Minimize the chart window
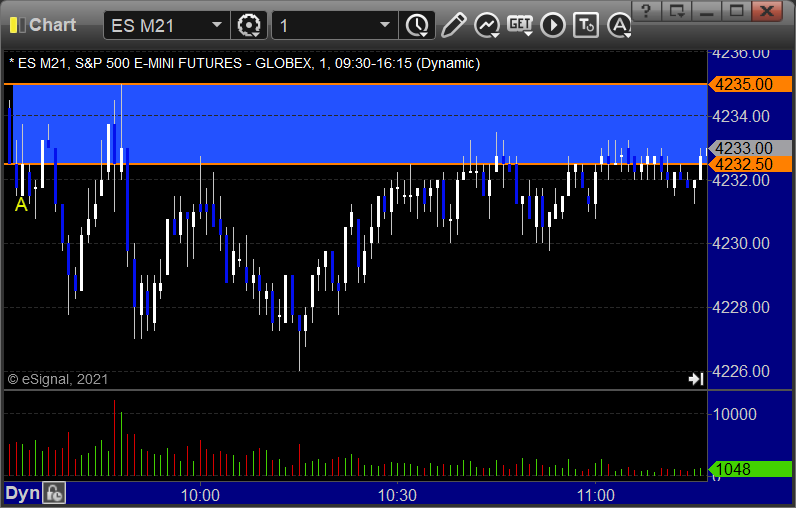The image size is (796, 508). point(706,11)
